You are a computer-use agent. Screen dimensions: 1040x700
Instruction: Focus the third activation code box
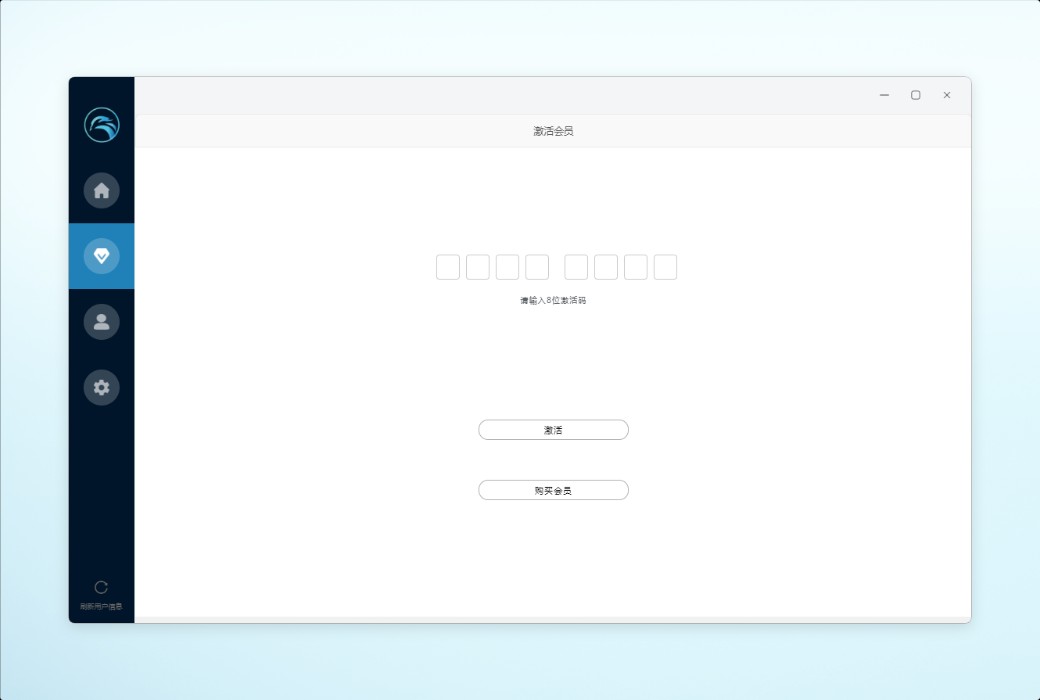[507, 267]
